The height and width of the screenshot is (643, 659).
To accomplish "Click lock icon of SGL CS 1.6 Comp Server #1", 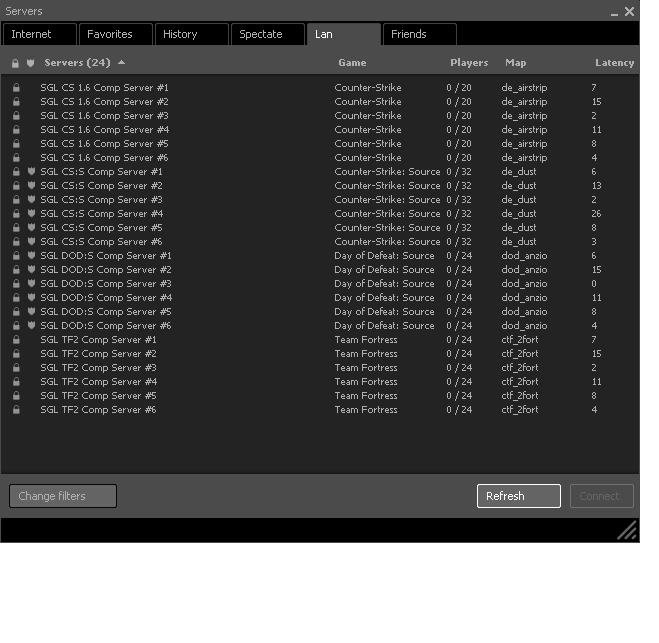I will point(16,87).
